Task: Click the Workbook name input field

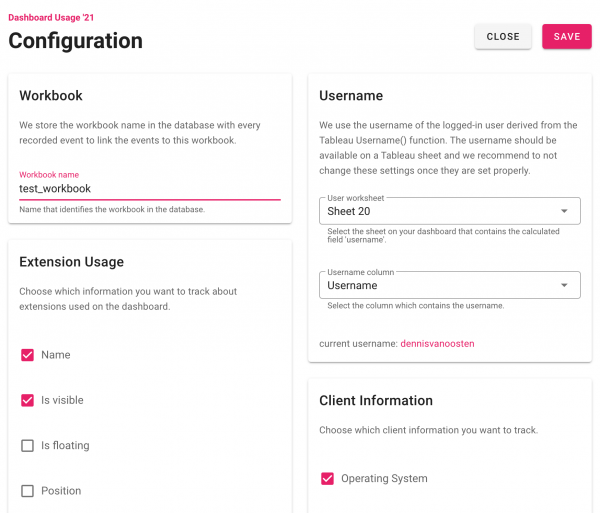Action: [x=150, y=189]
